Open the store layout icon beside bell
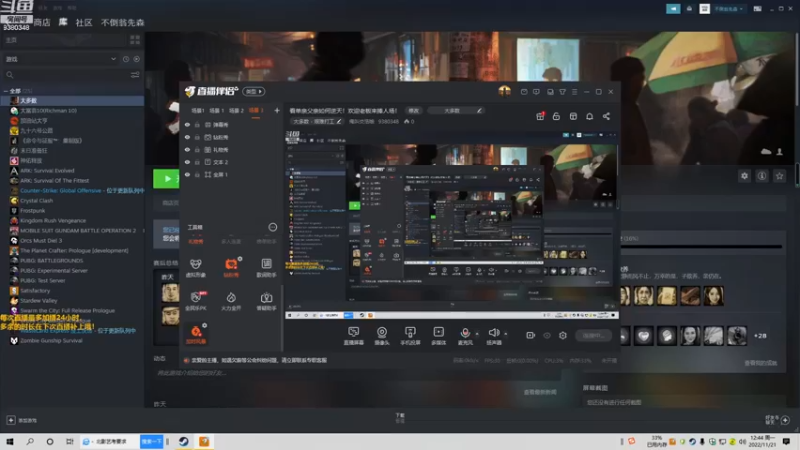Viewport: 800px width, 450px height. coord(573,116)
